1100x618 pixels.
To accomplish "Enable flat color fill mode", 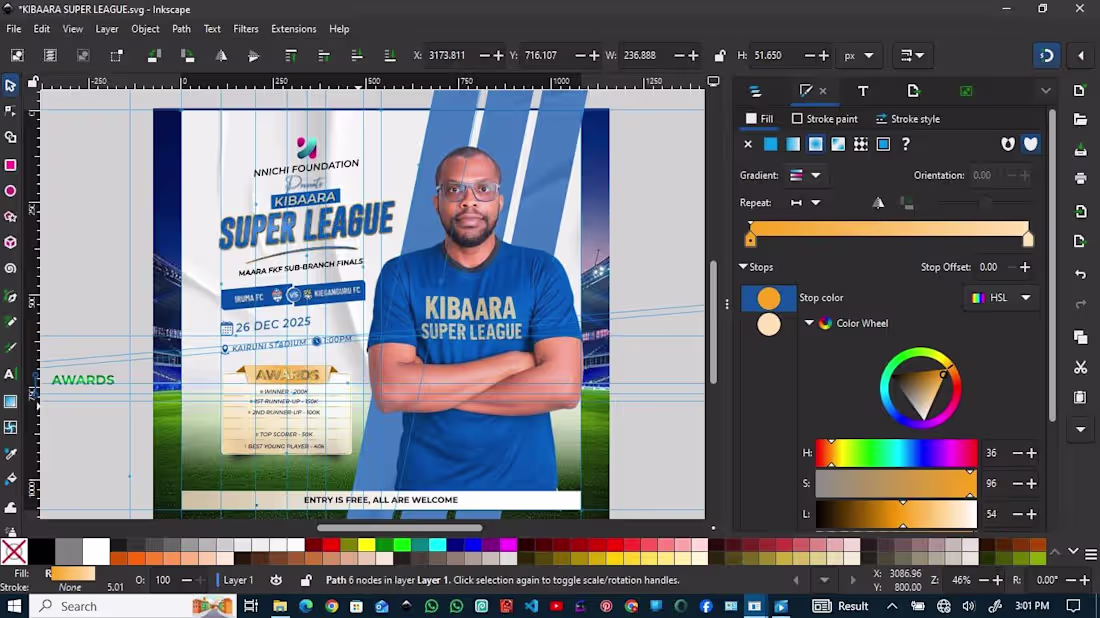I will pos(770,144).
